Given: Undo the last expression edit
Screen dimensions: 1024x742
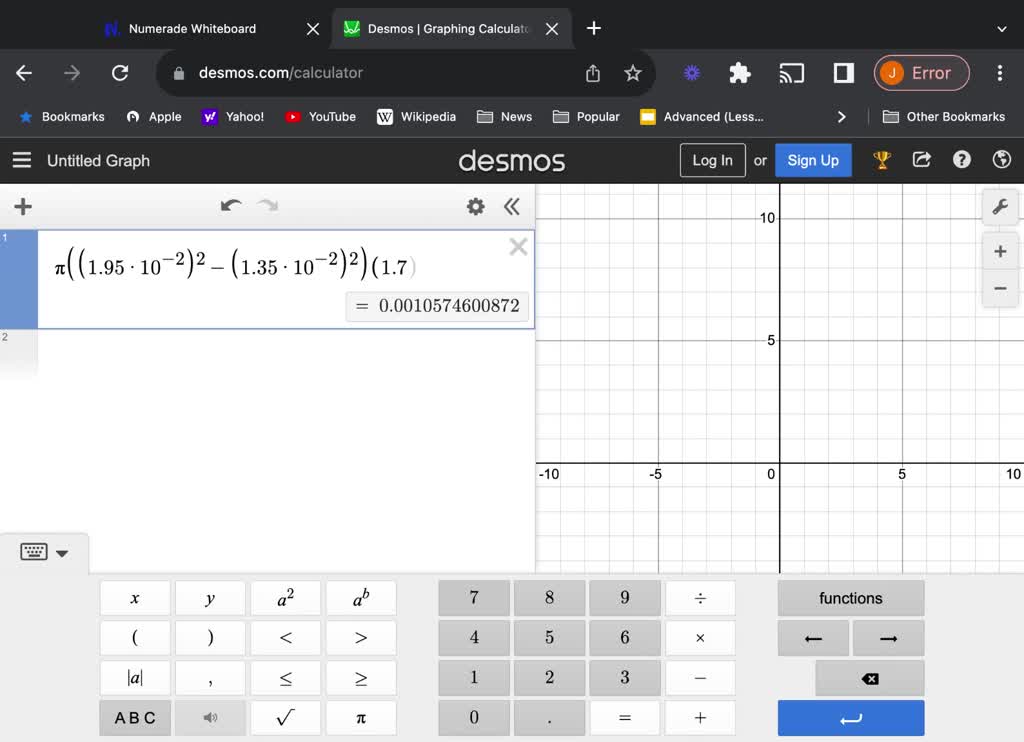Looking at the screenshot, I should point(231,206).
